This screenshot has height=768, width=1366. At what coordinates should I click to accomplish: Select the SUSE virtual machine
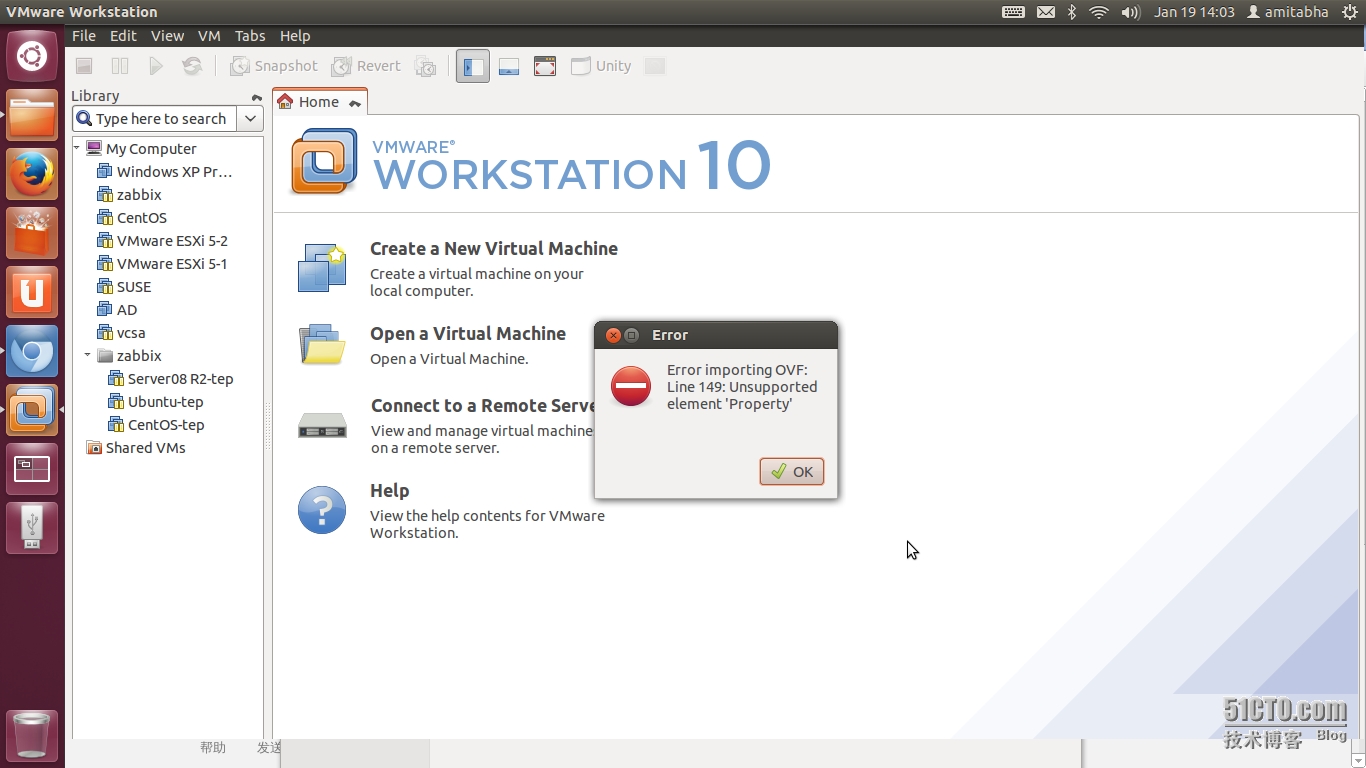pyautogui.click(x=124, y=286)
